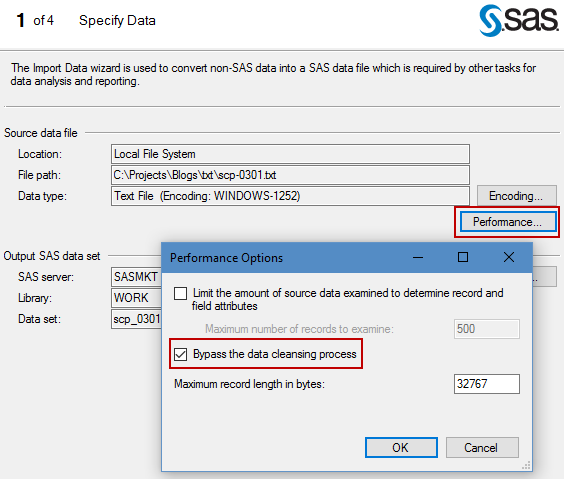Close the Performance Options dialog
The image size is (564, 479).
(509, 257)
